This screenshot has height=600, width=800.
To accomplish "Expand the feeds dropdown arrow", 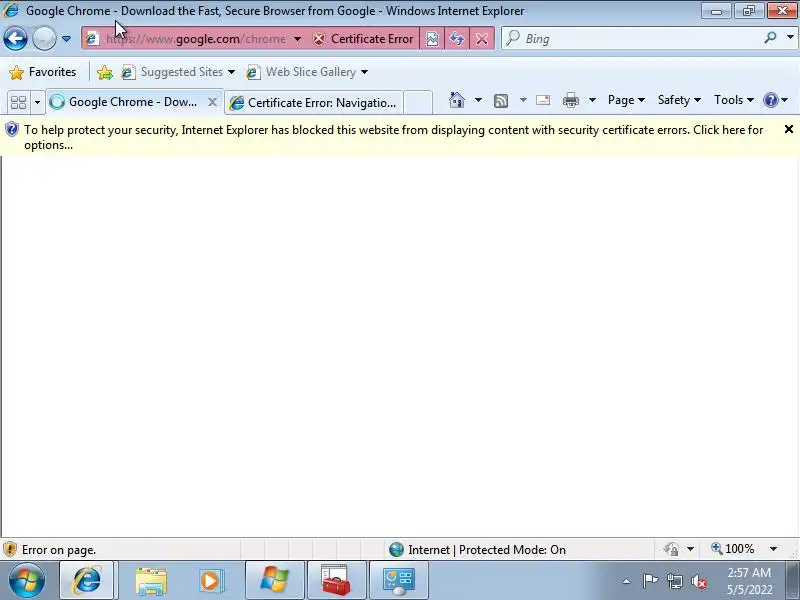I will click(x=523, y=100).
